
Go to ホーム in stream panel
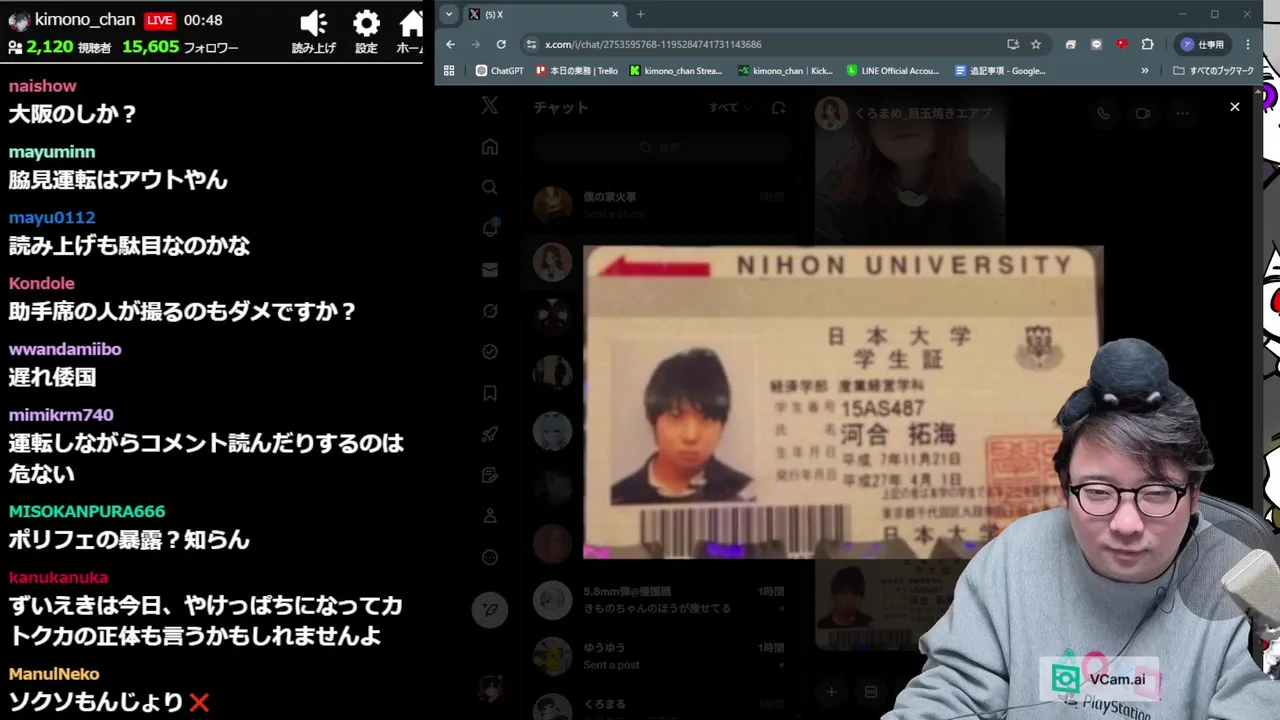pos(411,24)
